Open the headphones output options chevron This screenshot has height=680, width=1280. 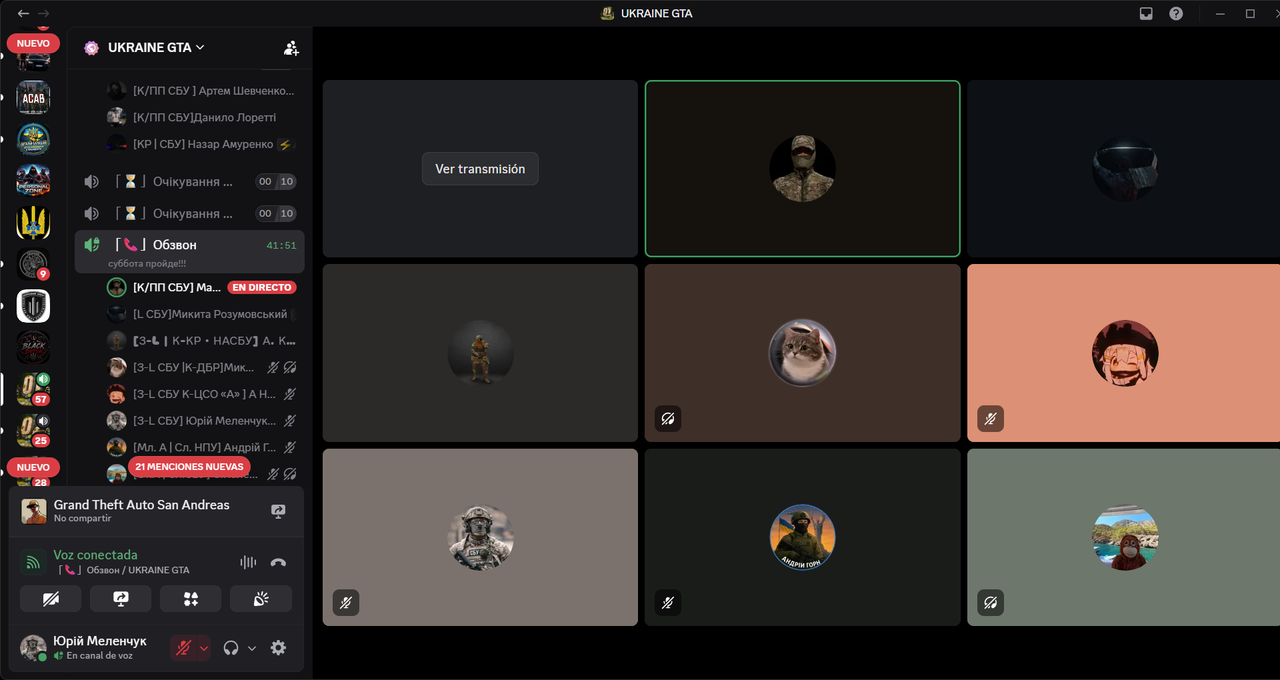[252, 647]
